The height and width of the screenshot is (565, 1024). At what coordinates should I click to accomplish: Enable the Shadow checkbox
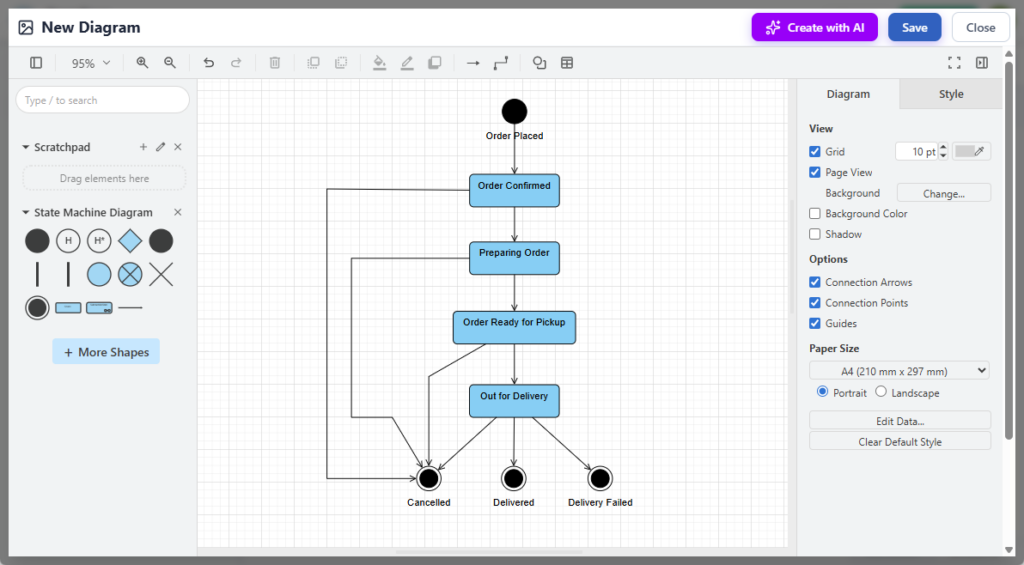coord(815,234)
